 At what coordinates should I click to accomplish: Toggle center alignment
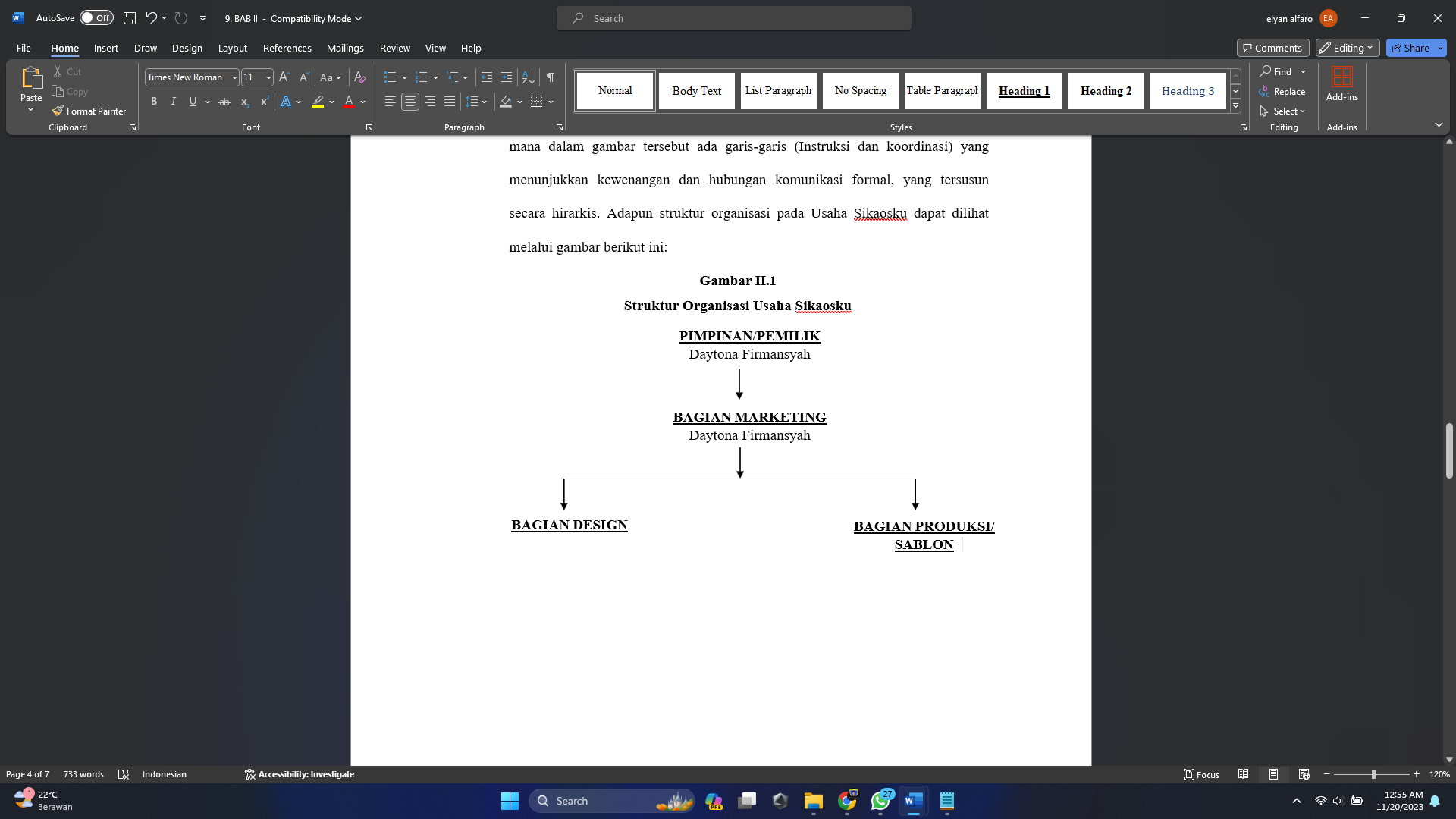click(410, 102)
